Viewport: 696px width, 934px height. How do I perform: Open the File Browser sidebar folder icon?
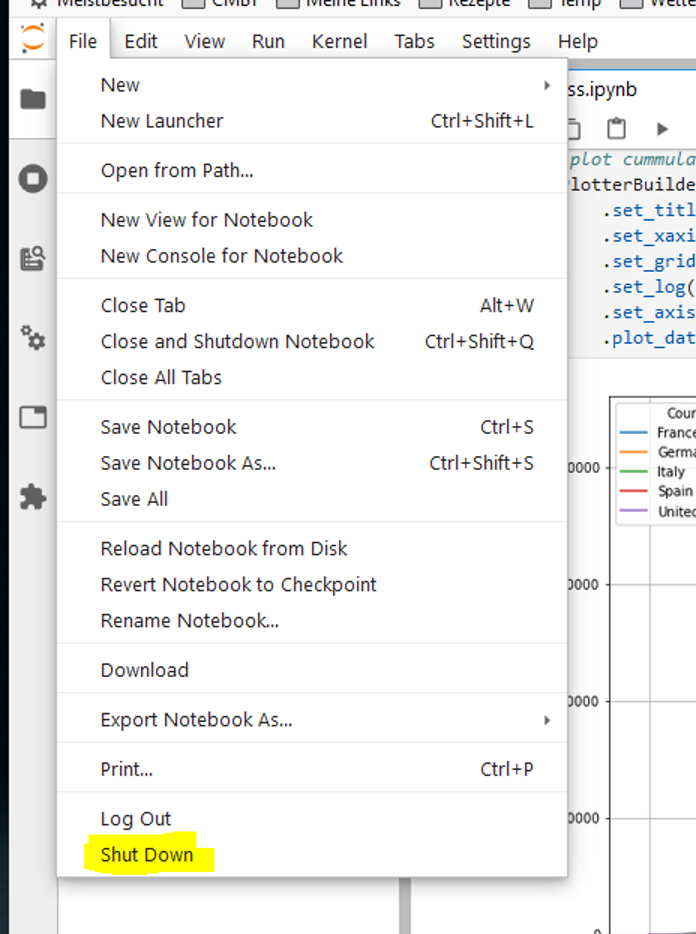[x=33, y=99]
